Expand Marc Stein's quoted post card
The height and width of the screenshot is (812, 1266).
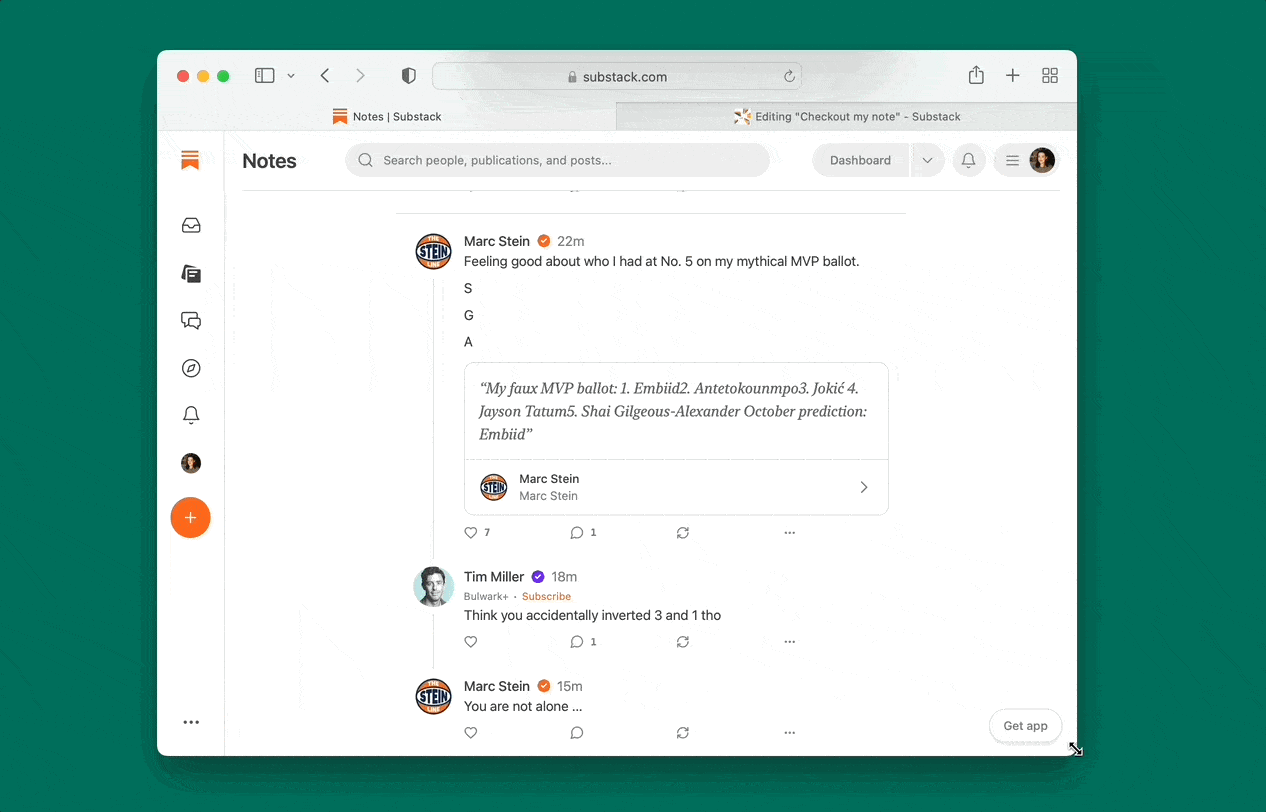point(863,487)
